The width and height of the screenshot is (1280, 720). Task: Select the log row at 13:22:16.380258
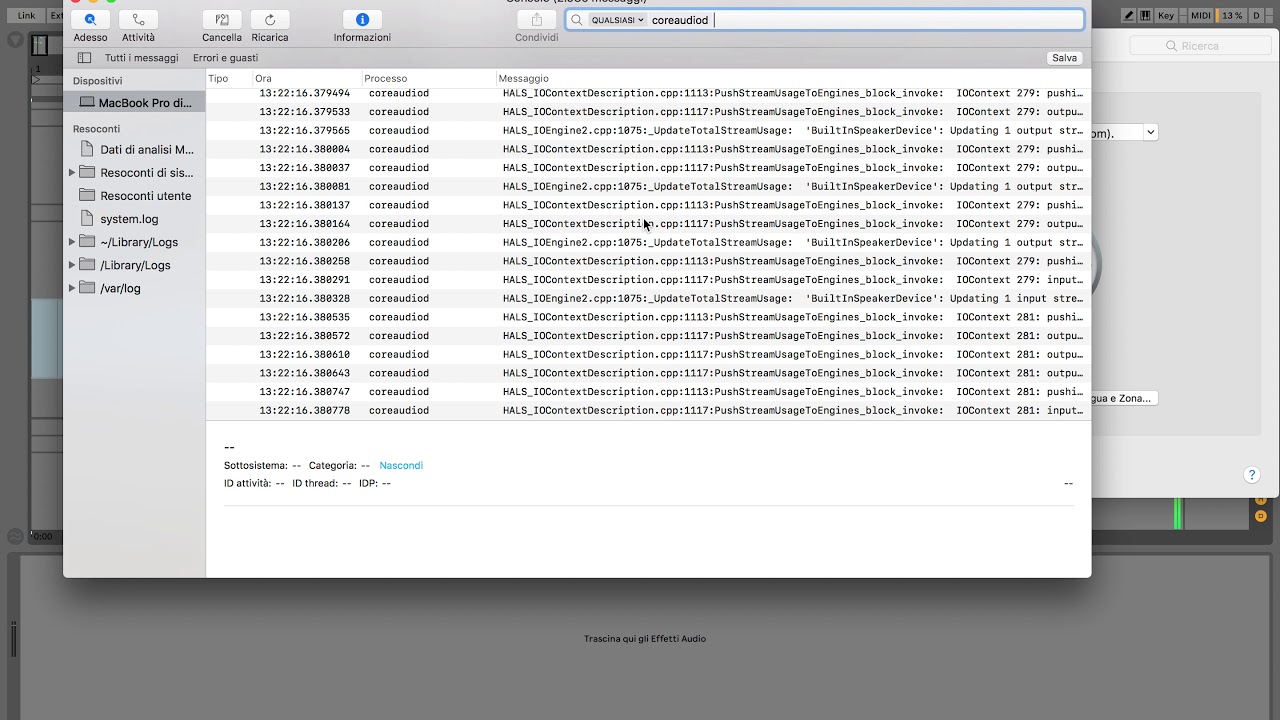(648, 261)
